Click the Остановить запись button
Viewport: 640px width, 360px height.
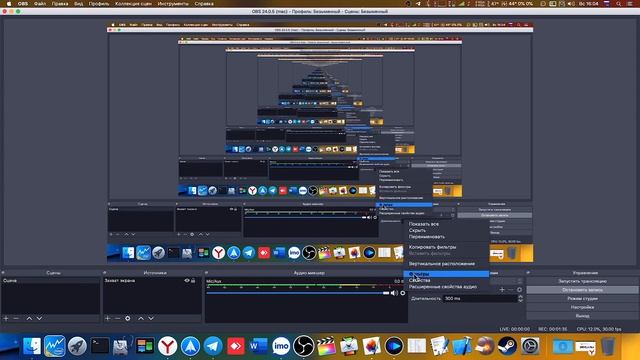point(582,290)
